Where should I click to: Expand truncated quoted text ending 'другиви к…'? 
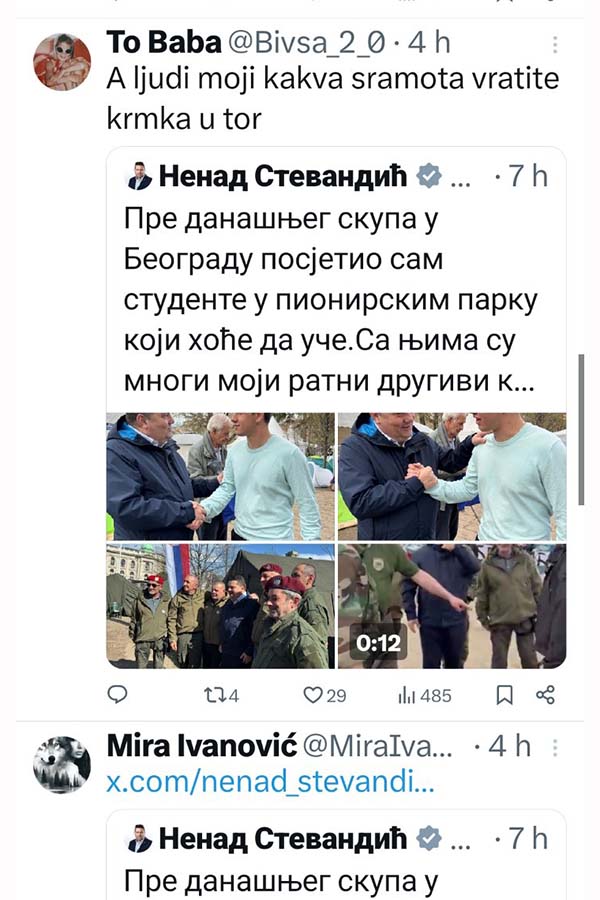[x=330, y=381]
